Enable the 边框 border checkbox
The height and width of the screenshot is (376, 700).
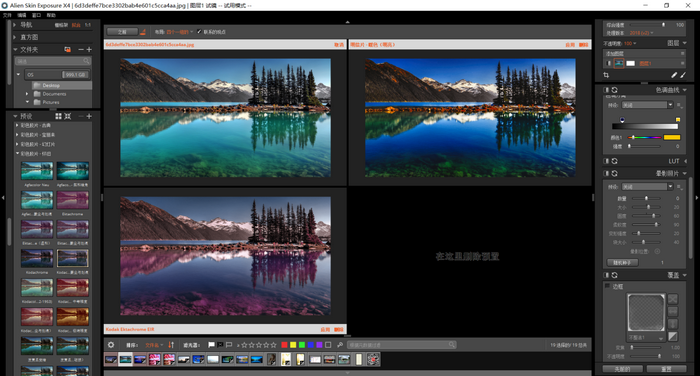coord(607,286)
